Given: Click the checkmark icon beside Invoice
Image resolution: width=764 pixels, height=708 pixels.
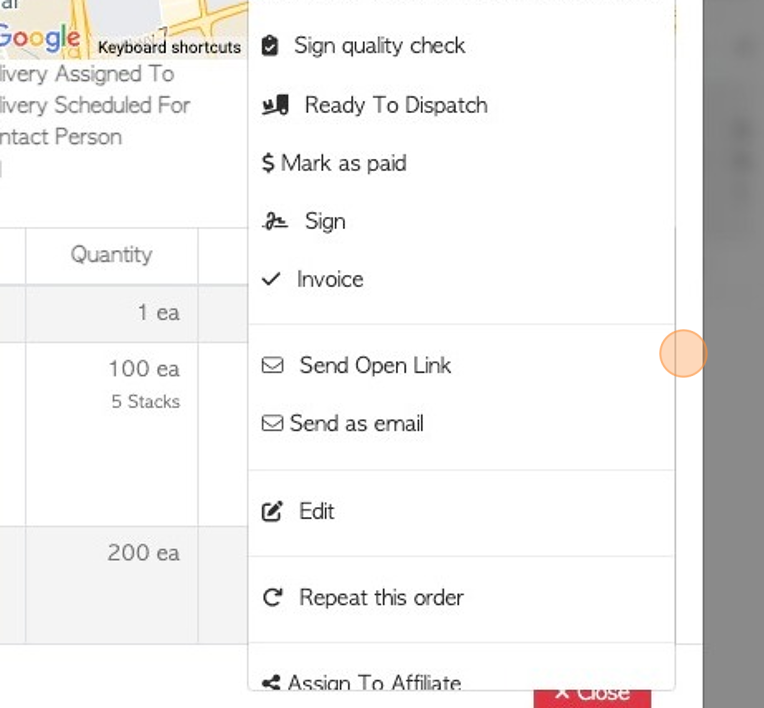Looking at the screenshot, I should [271, 280].
